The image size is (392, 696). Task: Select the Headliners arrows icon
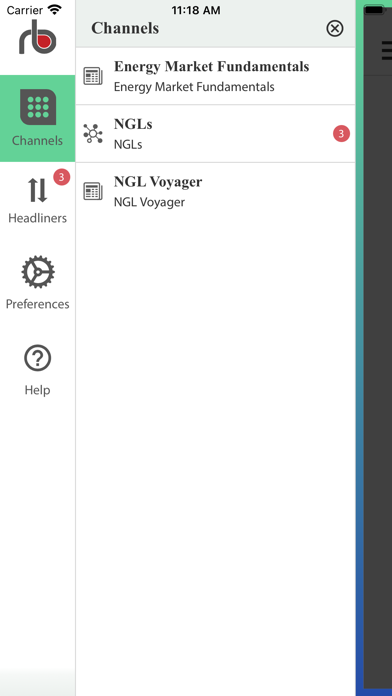[x=37, y=190]
